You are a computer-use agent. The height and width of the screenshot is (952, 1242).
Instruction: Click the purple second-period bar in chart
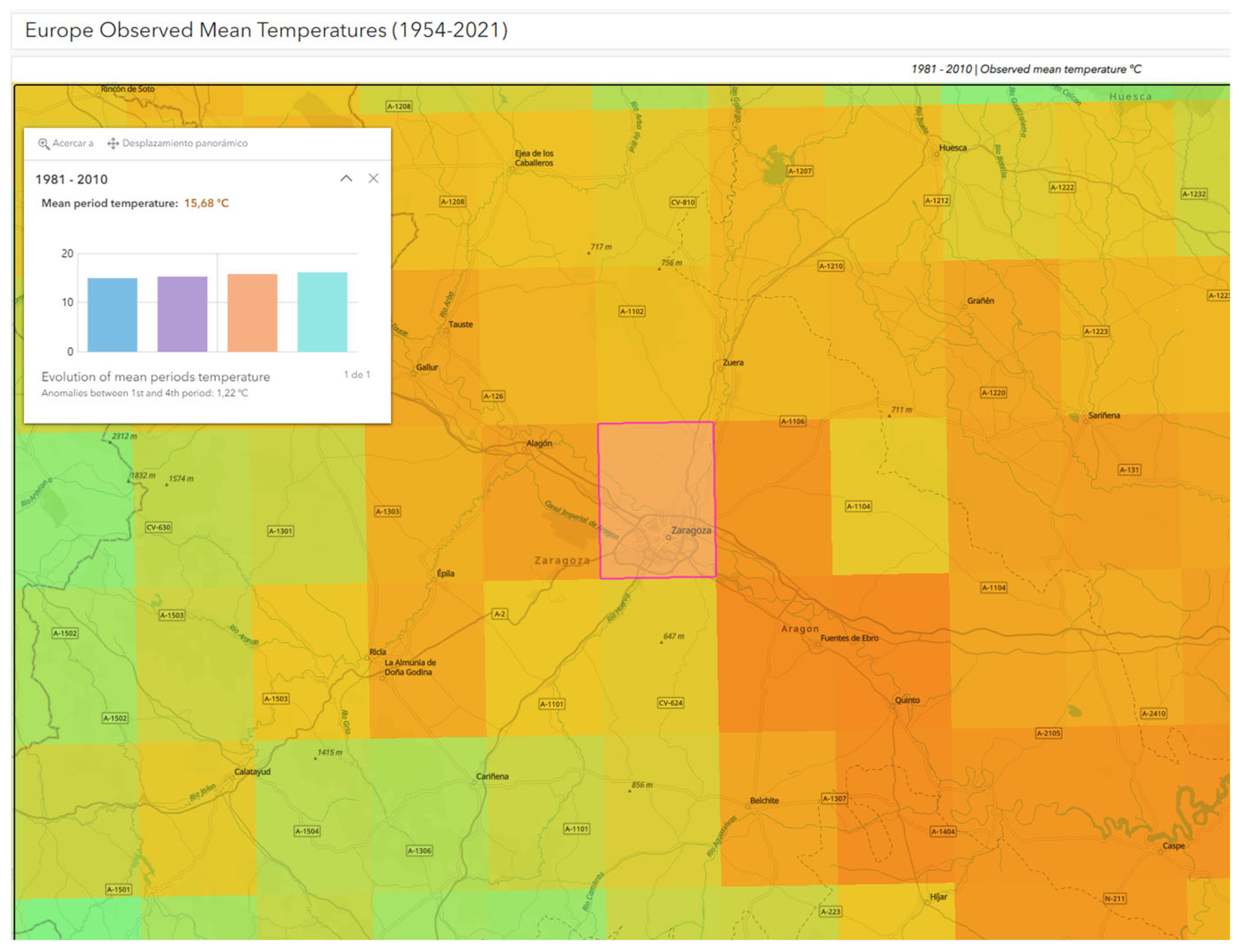[182, 314]
